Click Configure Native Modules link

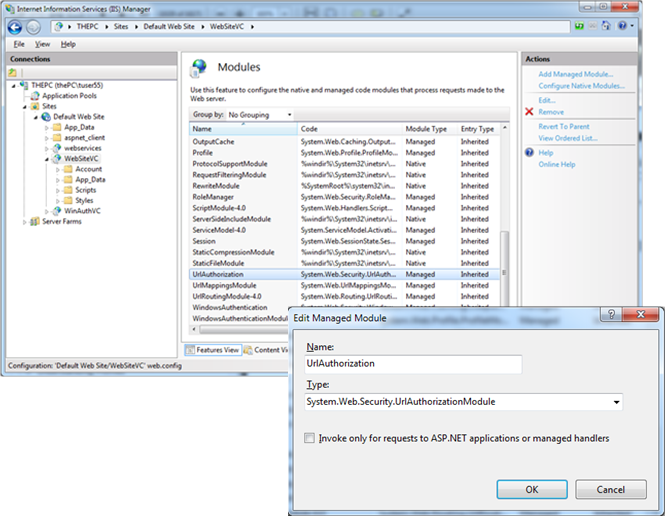[581, 86]
